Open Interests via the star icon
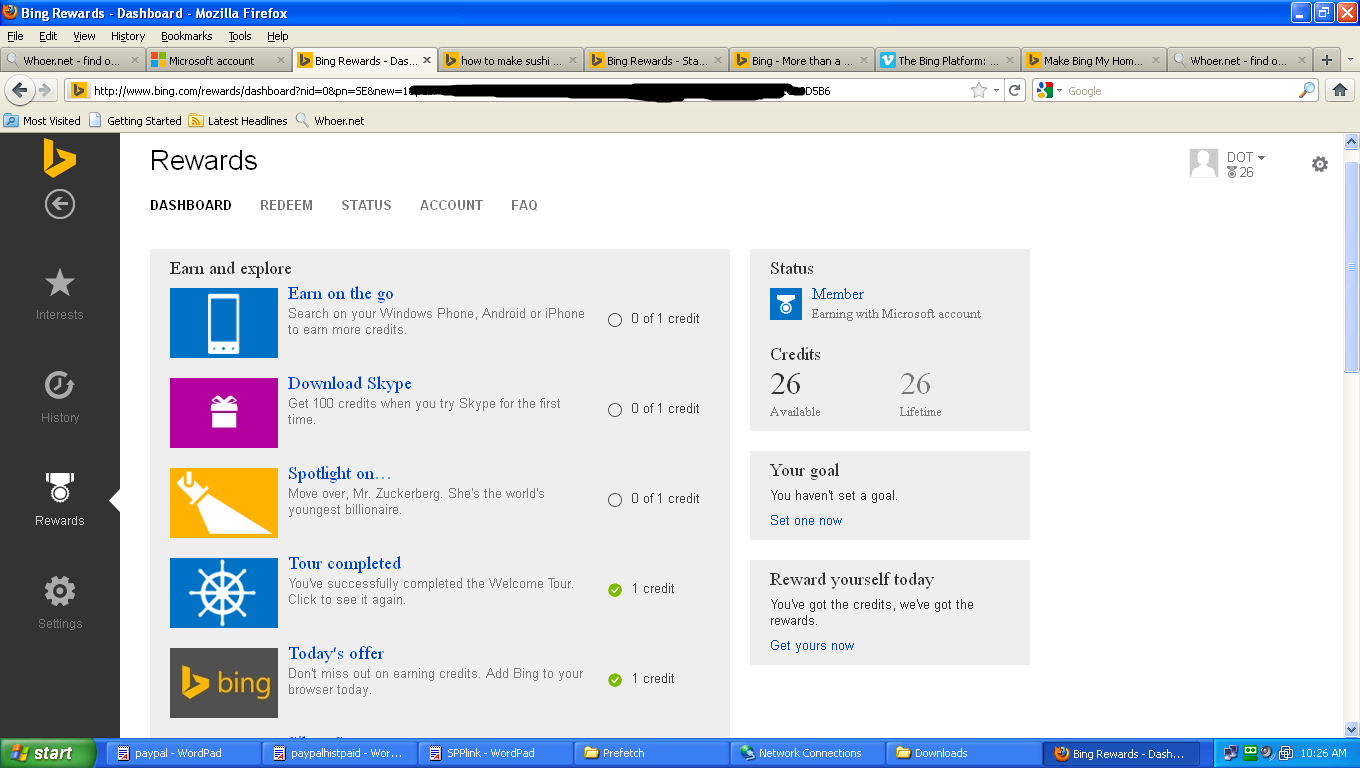The width and height of the screenshot is (1360, 768). click(x=60, y=283)
